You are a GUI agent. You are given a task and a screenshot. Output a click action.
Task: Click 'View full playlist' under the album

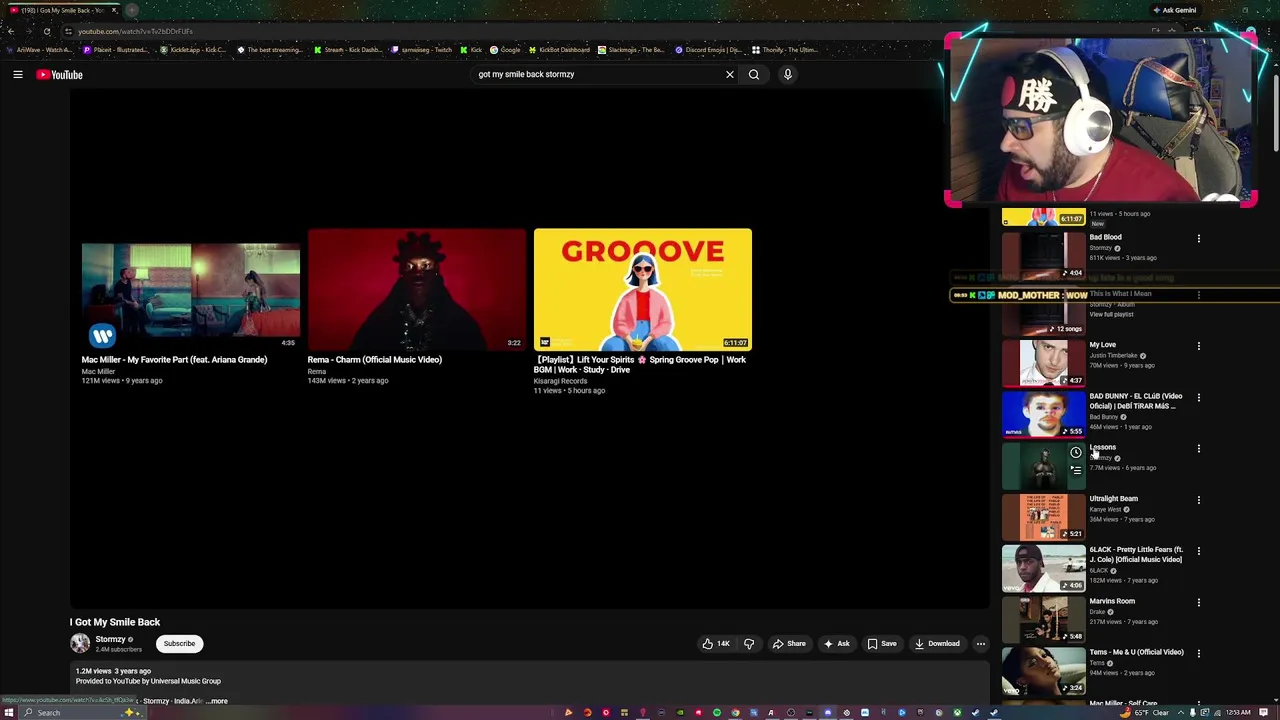click(1111, 315)
